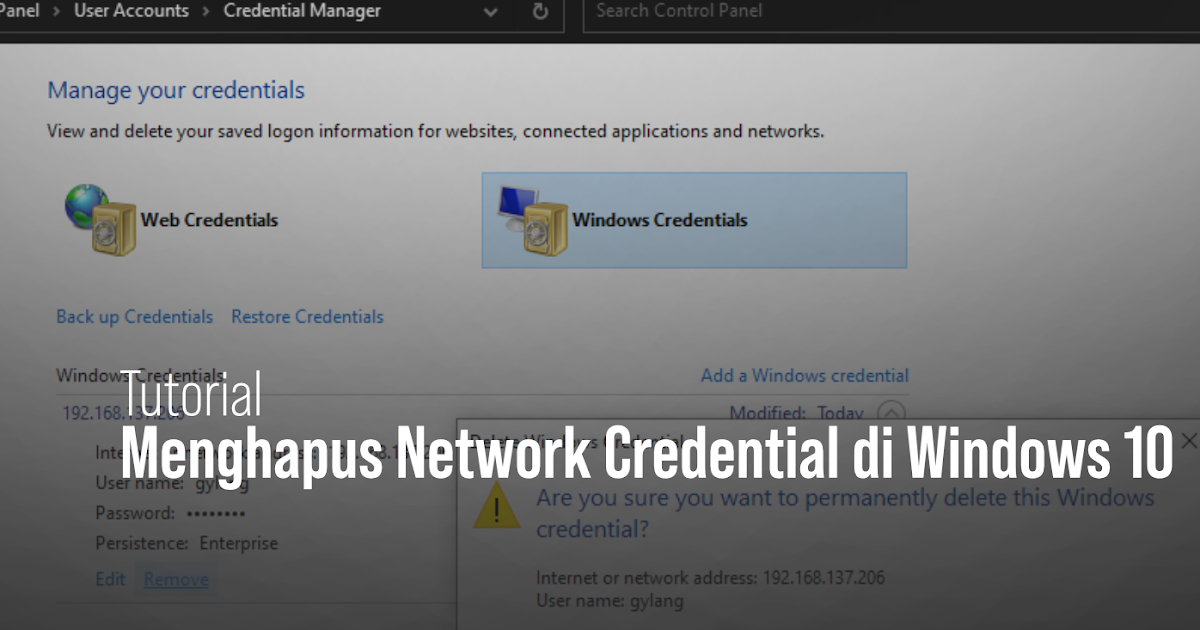Click the refresh icon beside the address bar
The width and height of the screenshot is (1200, 630).
click(x=539, y=12)
